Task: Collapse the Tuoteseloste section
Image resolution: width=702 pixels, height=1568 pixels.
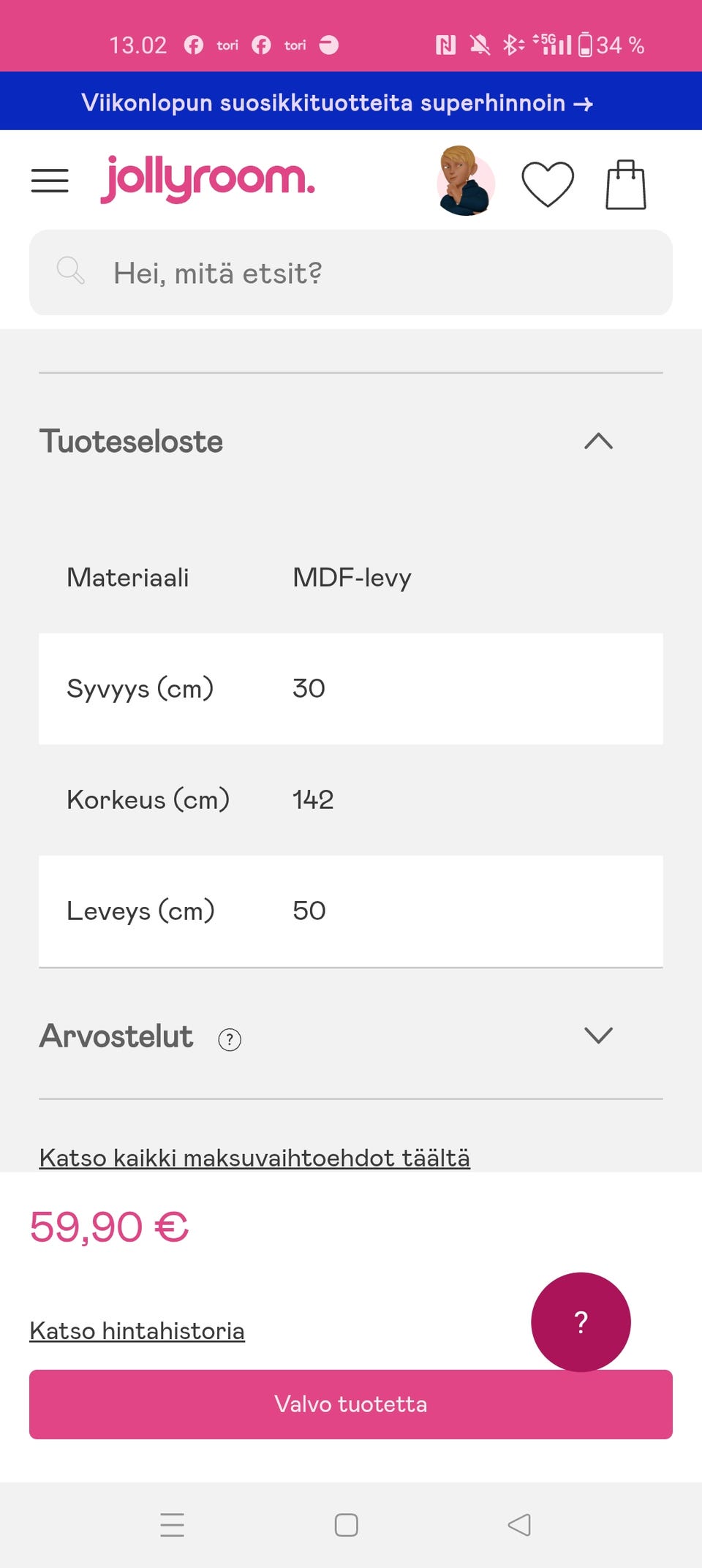Action: (x=598, y=441)
